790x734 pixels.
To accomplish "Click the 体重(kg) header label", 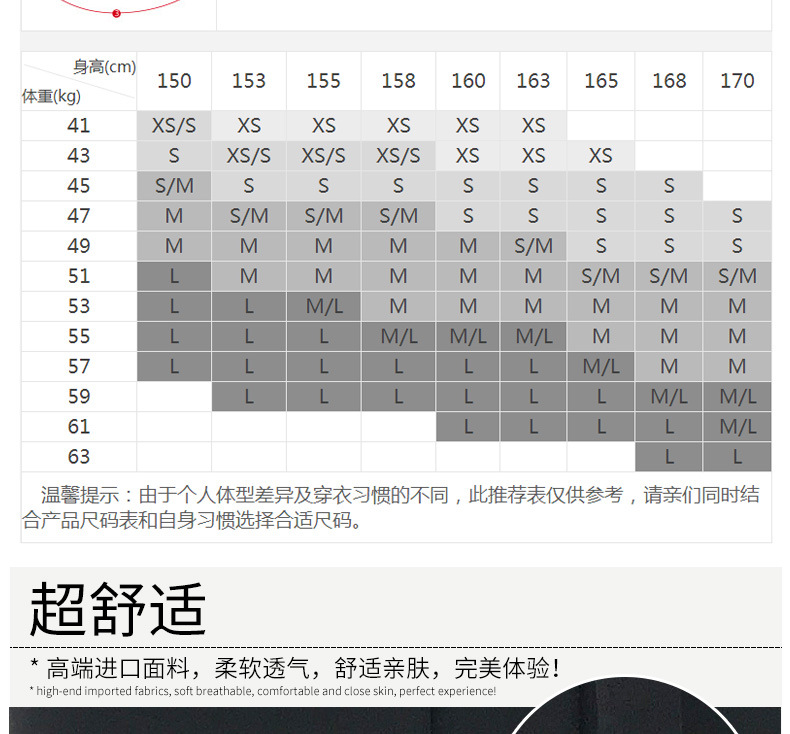I will 52,97.
